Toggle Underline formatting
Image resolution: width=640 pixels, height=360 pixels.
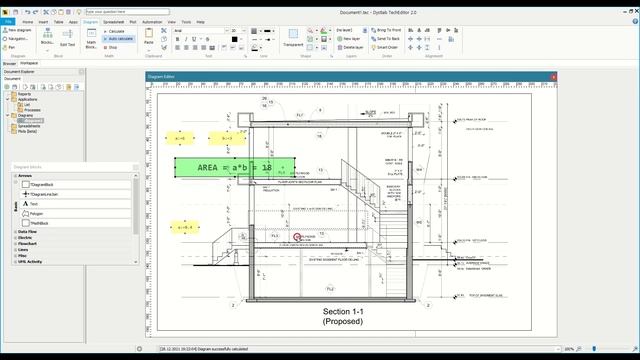click(194, 39)
